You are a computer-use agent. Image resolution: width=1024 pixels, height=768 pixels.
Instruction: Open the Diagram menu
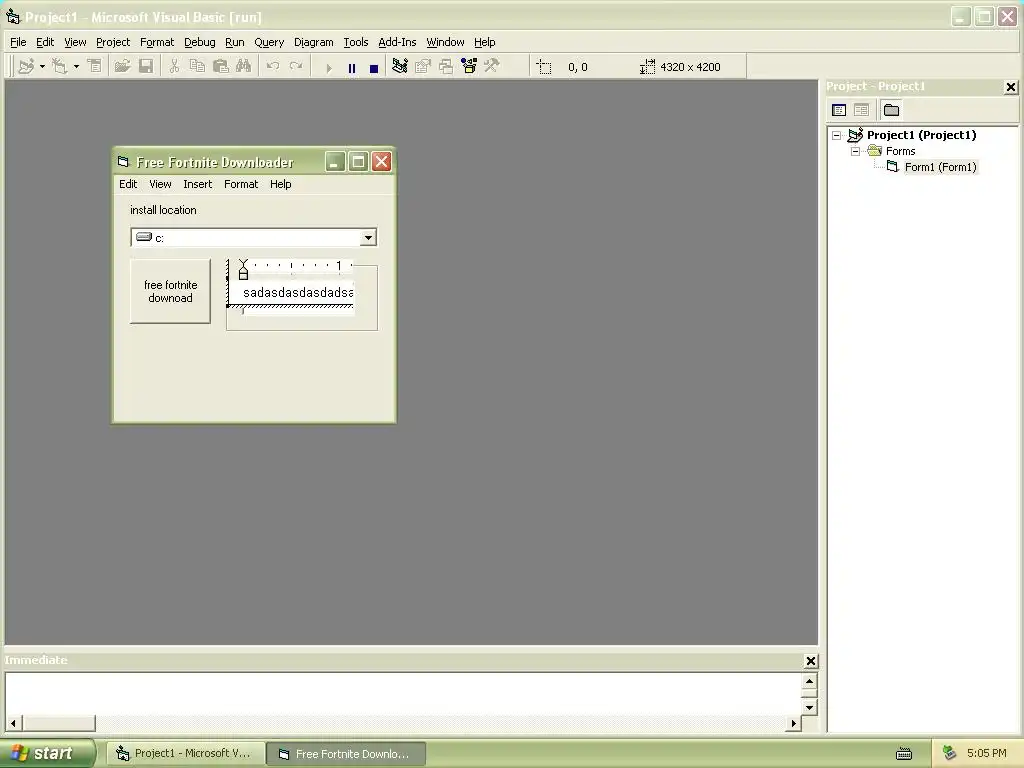pyautogui.click(x=313, y=42)
